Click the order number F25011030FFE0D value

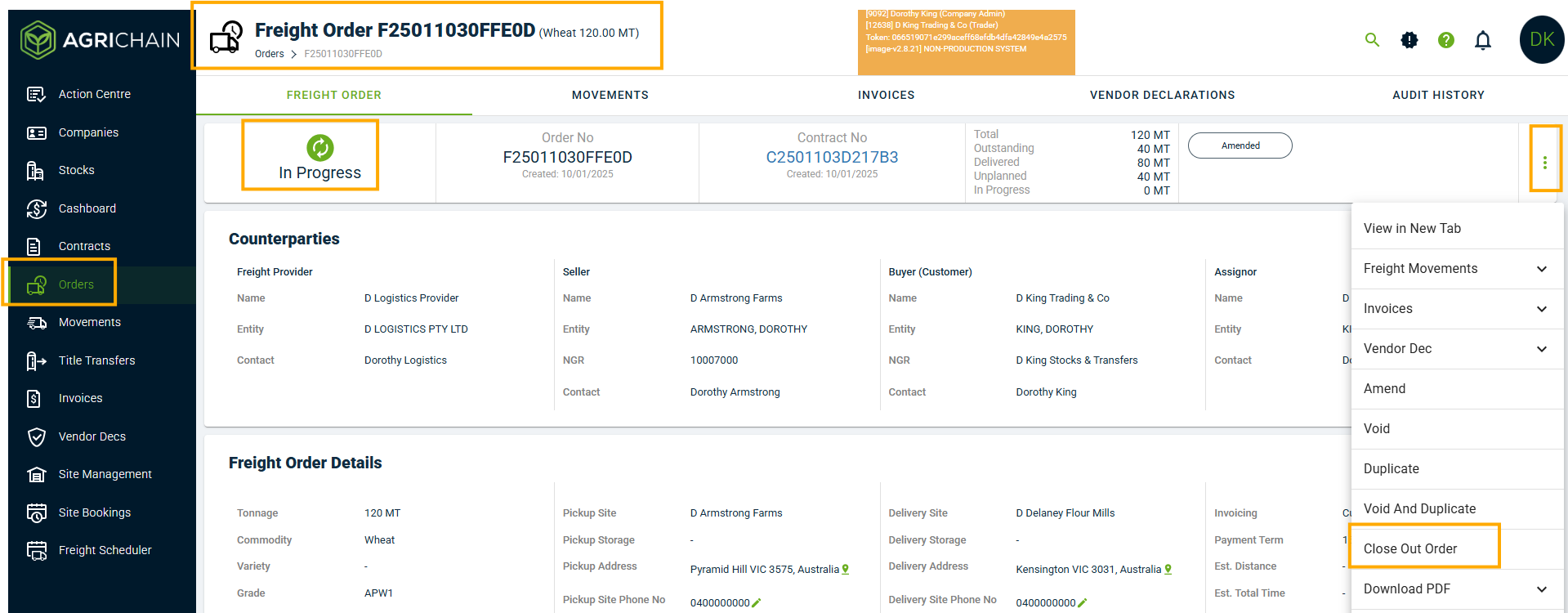(x=567, y=157)
